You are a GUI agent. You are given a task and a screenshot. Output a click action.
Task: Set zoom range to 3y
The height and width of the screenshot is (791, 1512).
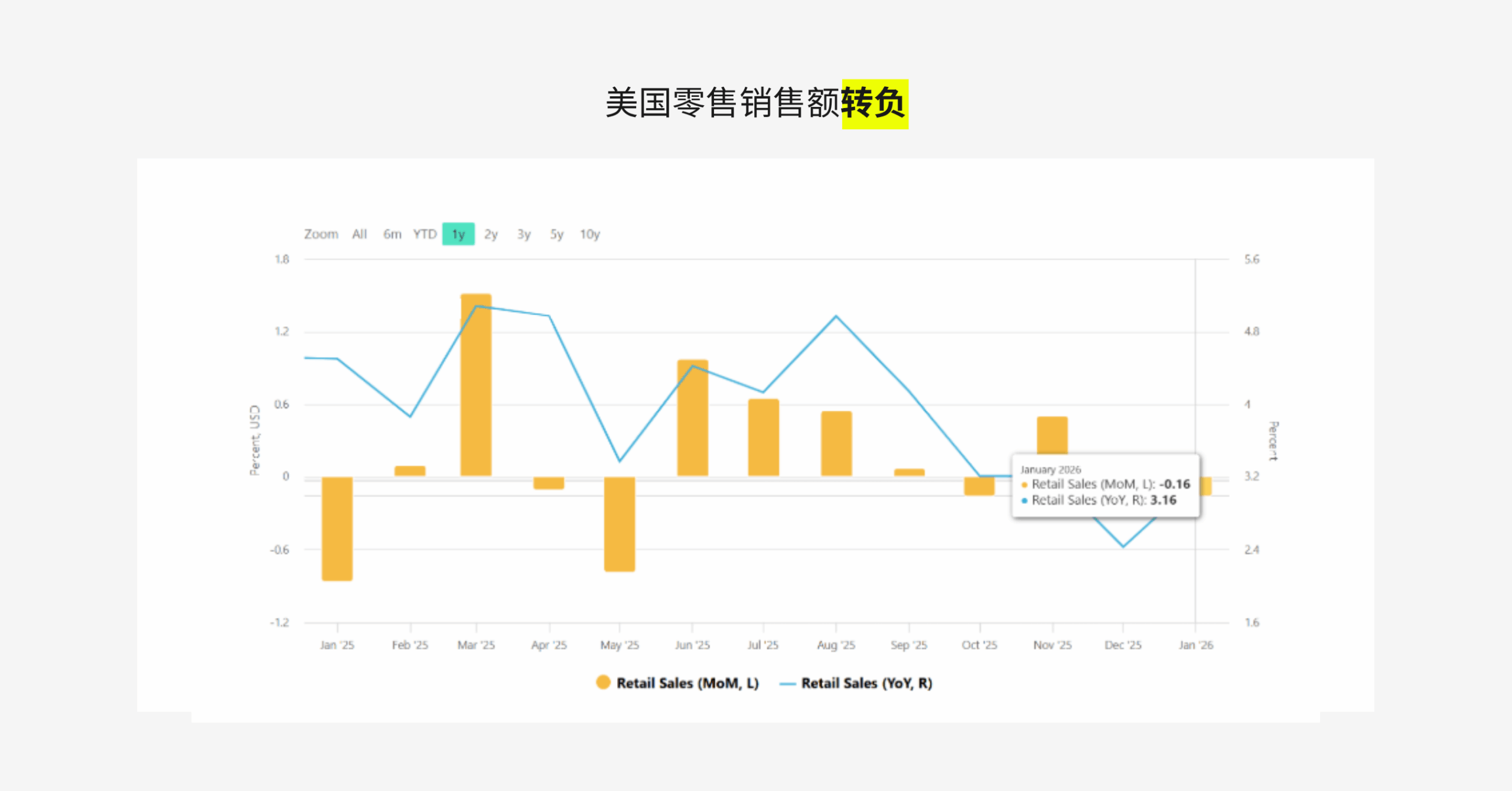coord(524,234)
